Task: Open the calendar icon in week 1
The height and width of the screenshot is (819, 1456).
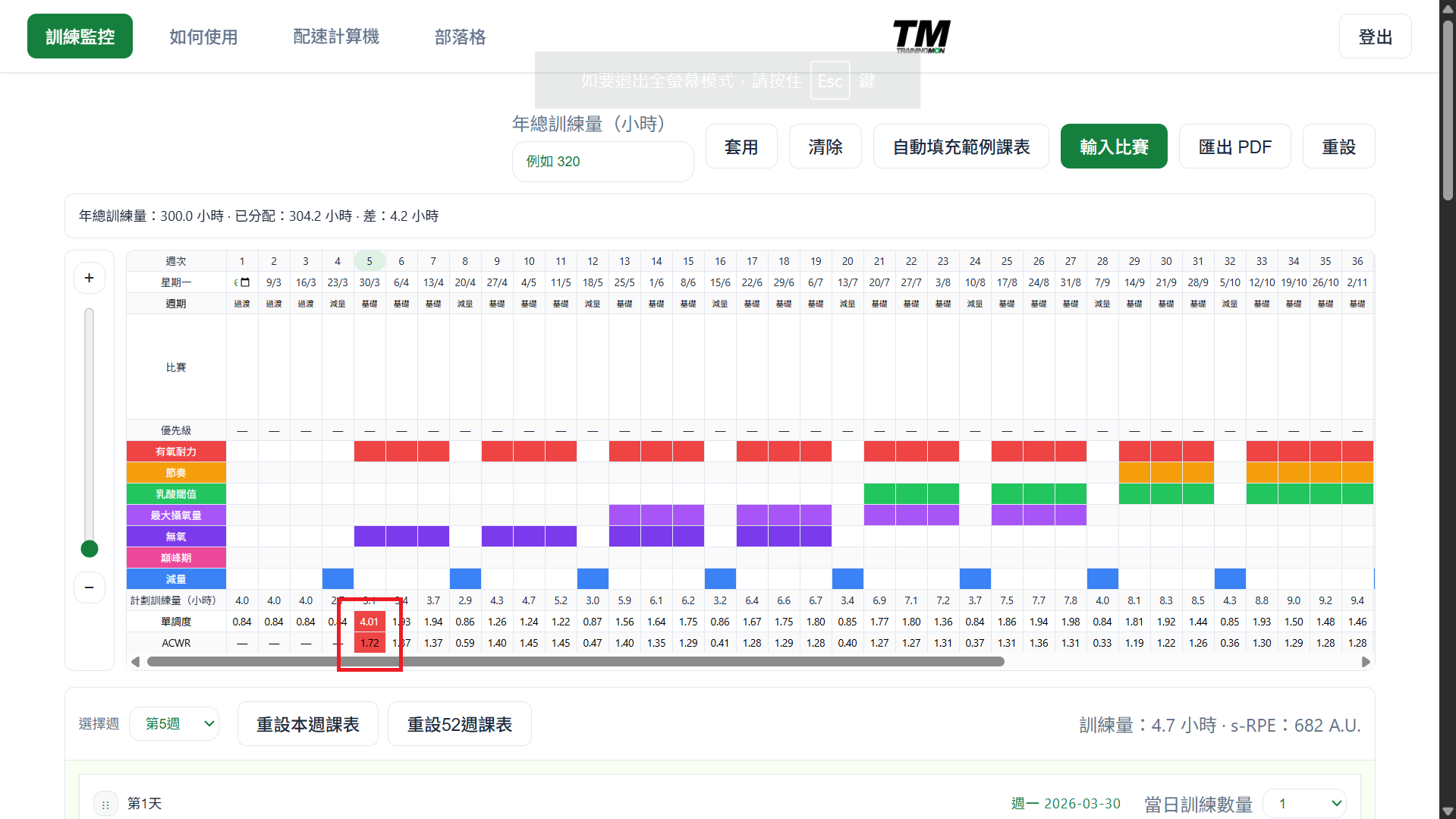Action: coord(246,282)
